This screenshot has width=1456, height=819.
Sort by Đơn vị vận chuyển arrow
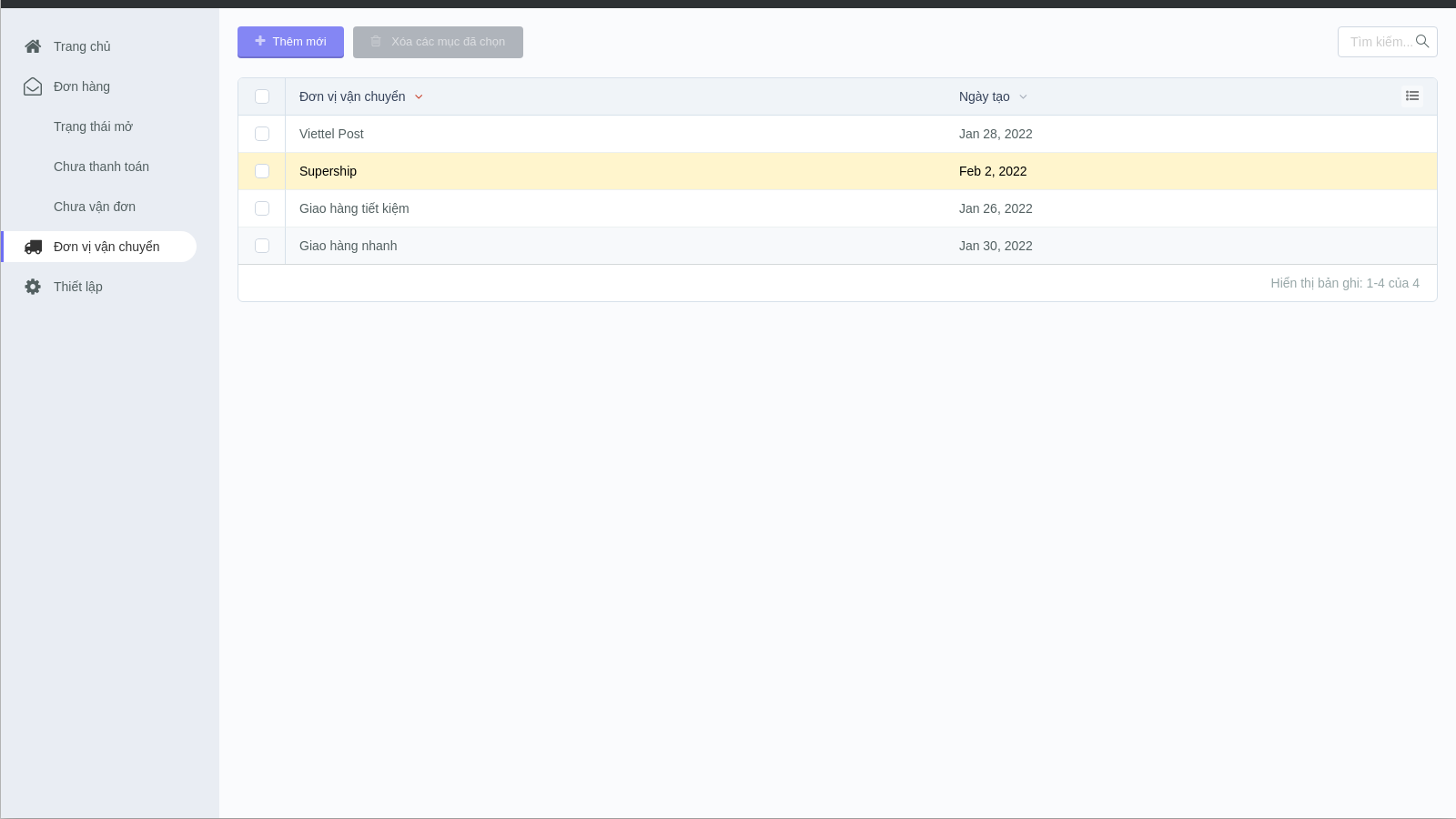pyautogui.click(x=419, y=97)
